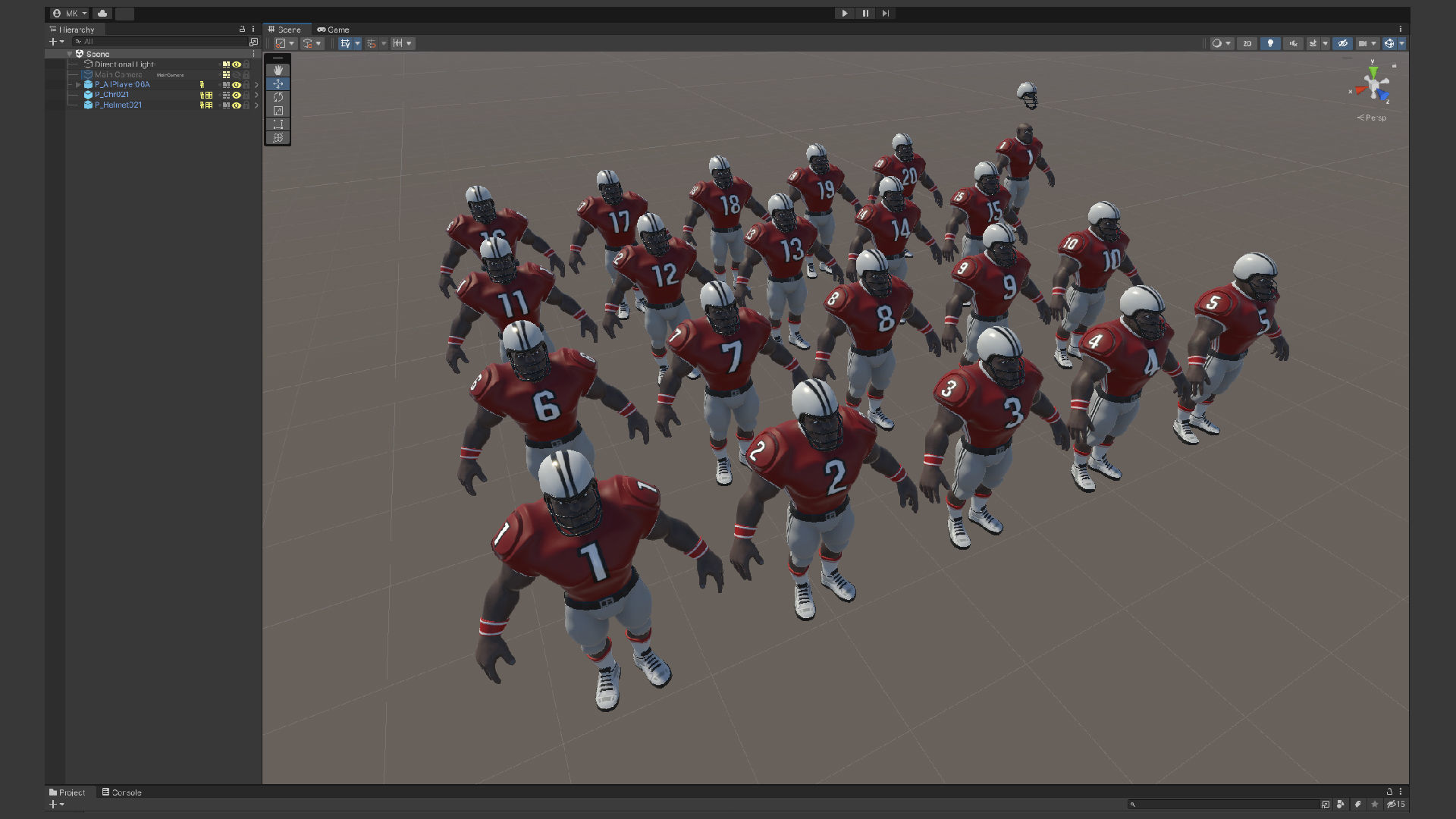Open the pivot position dropdown arrow
This screenshot has width=1456, height=819.
click(292, 43)
